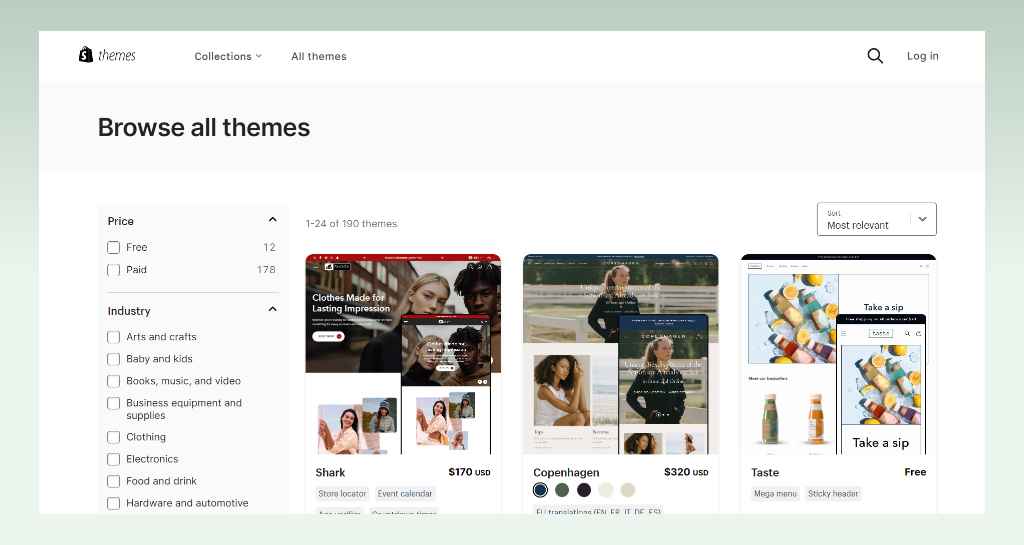Select the Clothing industry checkbox

pos(114,437)
